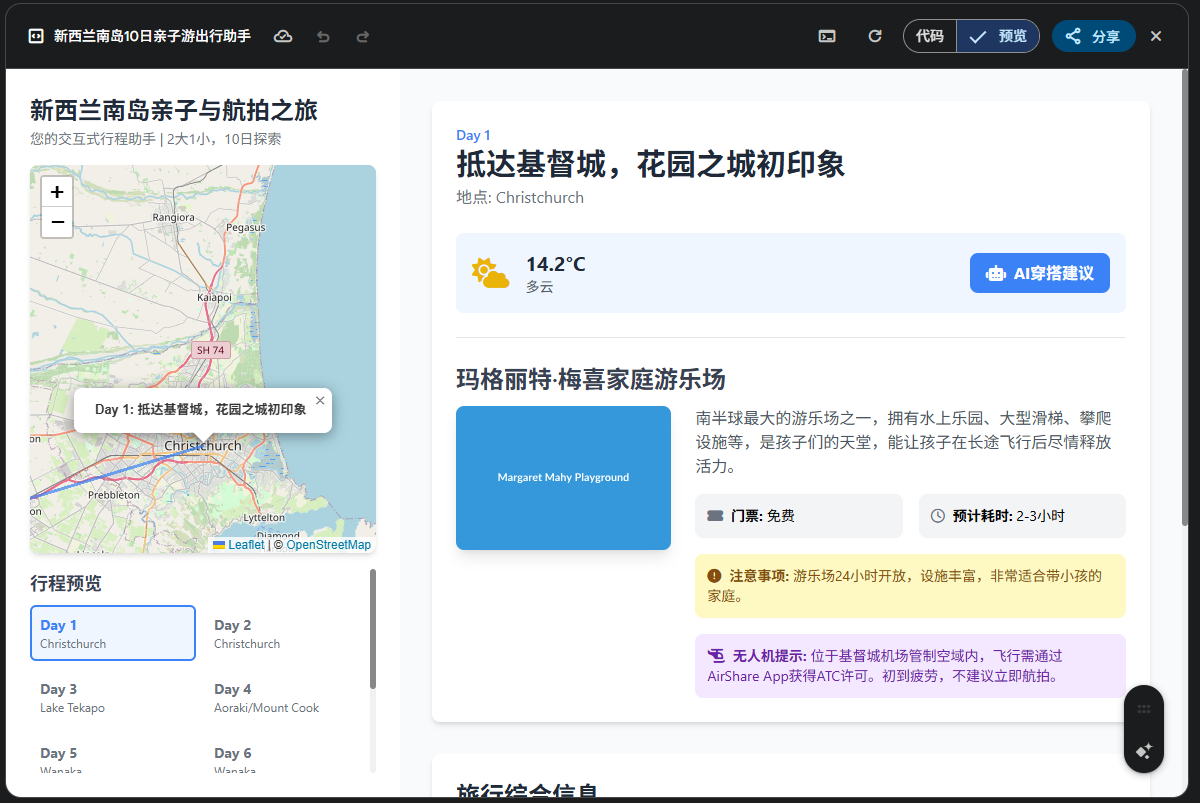1200x803 pixels.
Task: Switch to the 预览 view
Action: 998,36
